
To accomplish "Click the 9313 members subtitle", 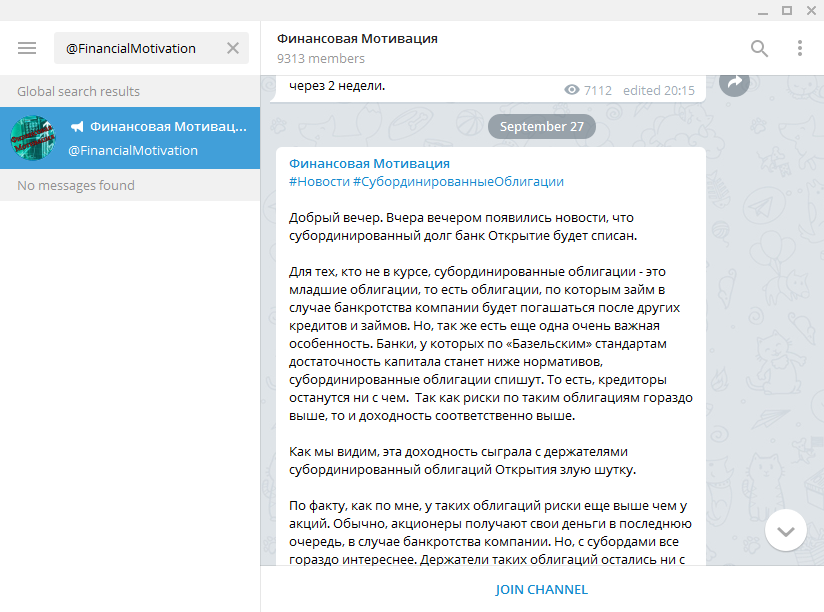I will [321, 59].
